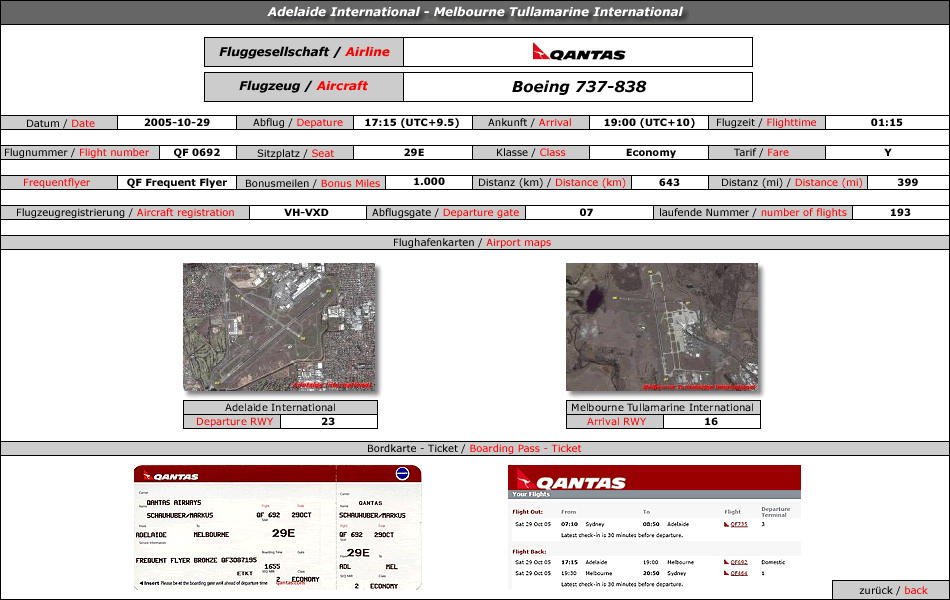Click the arrival time 19:00 (UTC+10)
This screenshot has width=950, height=600.
pos(649,122)
